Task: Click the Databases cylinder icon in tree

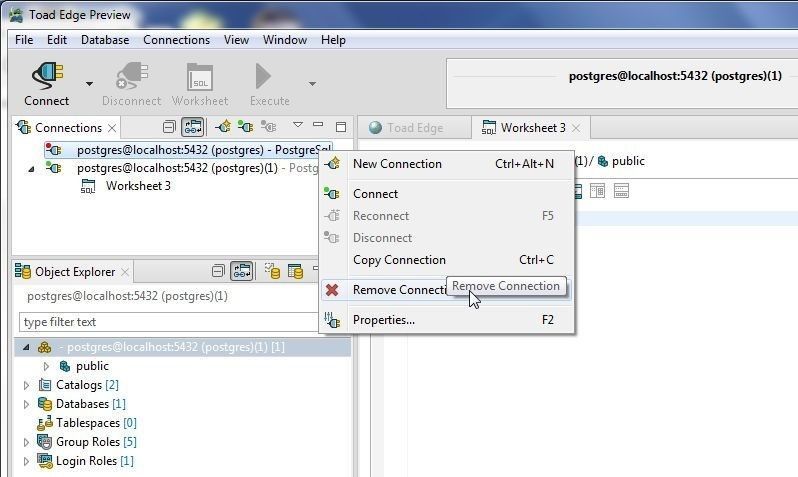Action: (x=45, y=404)
